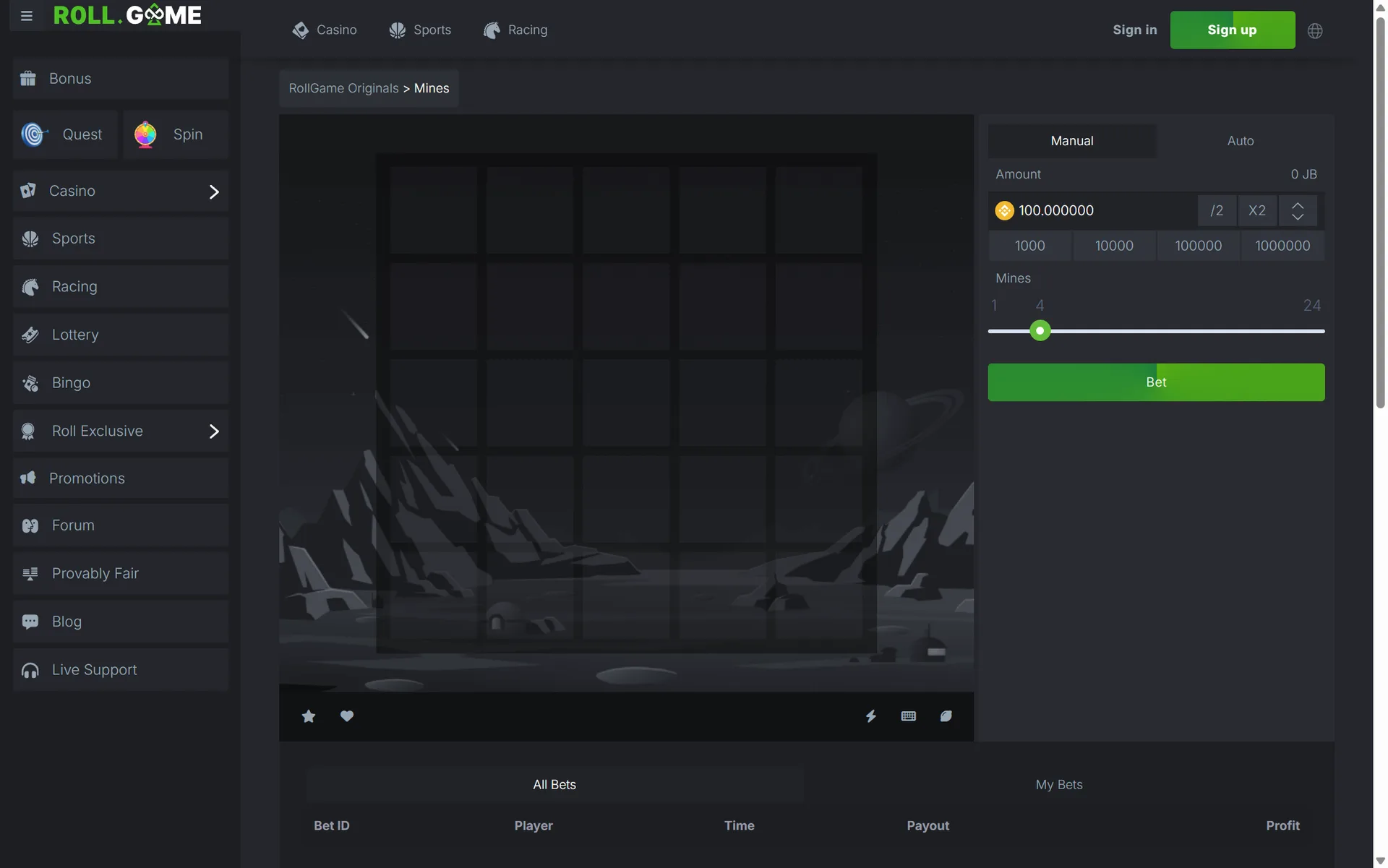Expand the Casino sidebar chevron
The image size is (1388, 868).
[214, 192]
